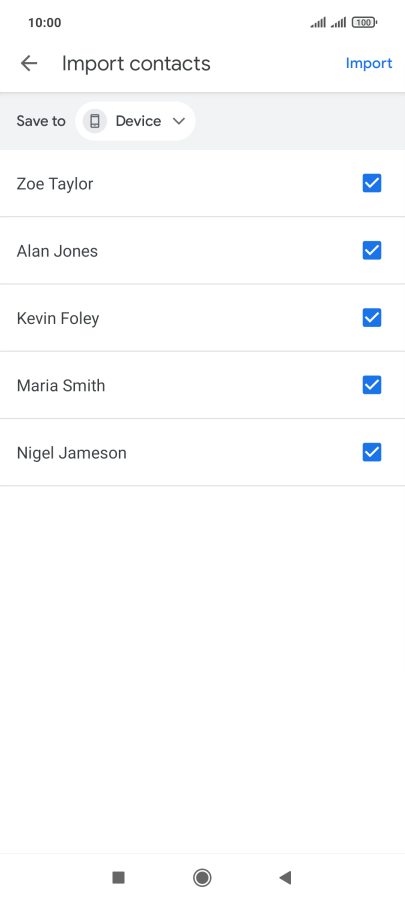Click the Import button

[x=369, y=63]
